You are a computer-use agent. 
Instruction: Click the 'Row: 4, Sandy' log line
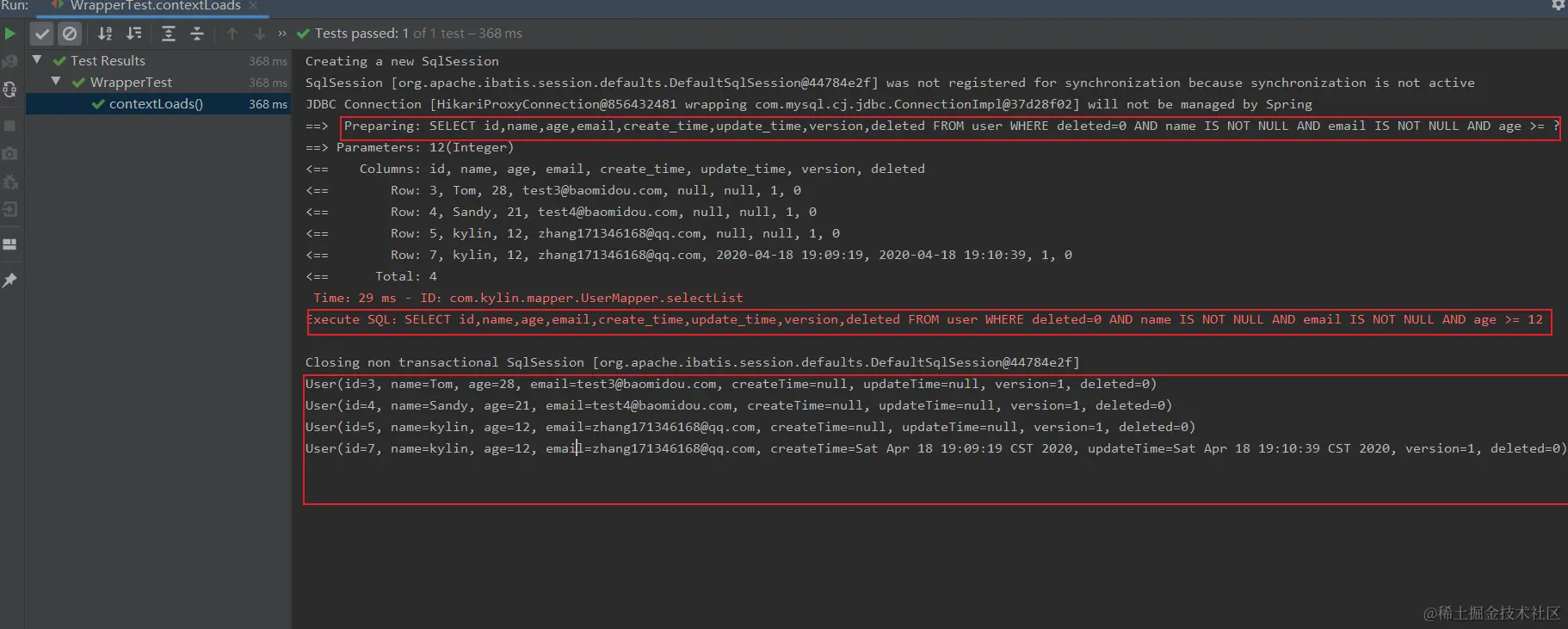pyautogui.click(x=561, y=212)
